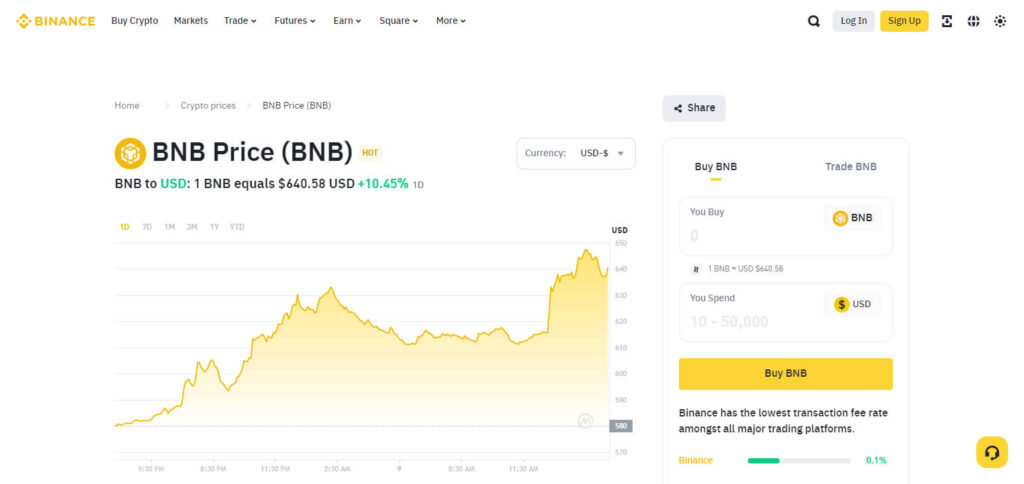The width and height of the screenshot is (1024, 484).
Task: Click the BNB Price (BNB) breadcrumb
Action: pyautogui.click(x=296, y=106)
